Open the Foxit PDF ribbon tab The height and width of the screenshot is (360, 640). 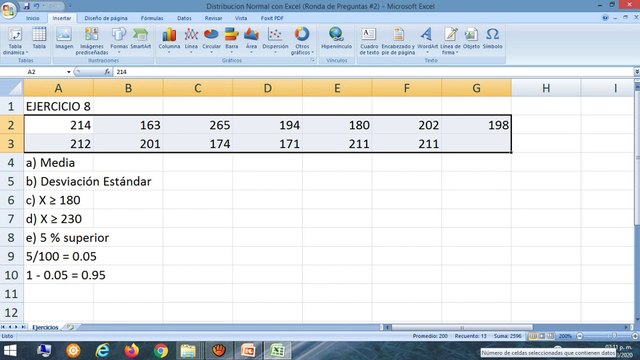[272, 18]
